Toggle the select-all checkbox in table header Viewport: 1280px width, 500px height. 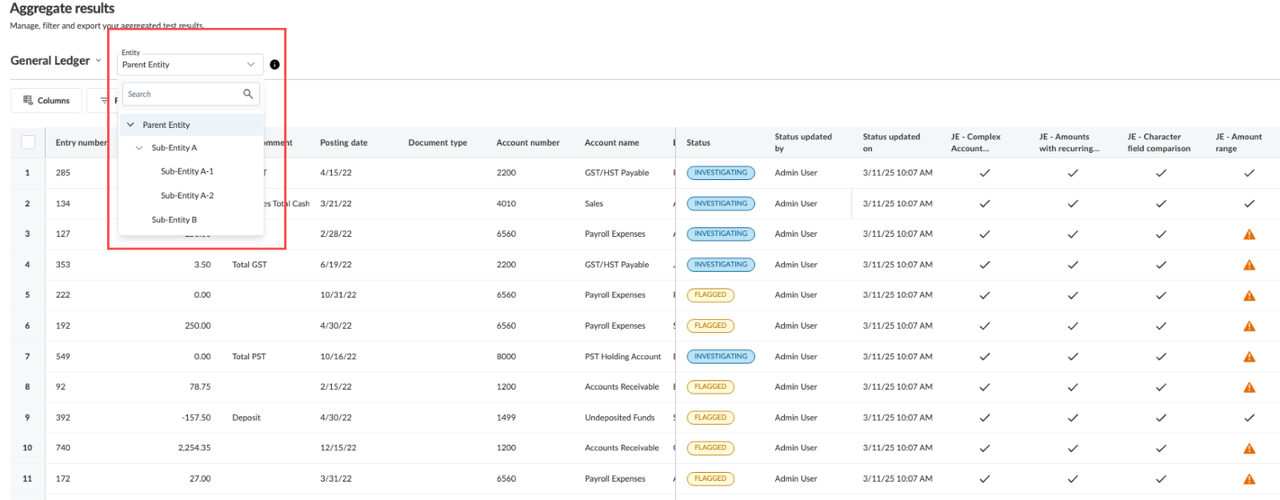point(28,142)
